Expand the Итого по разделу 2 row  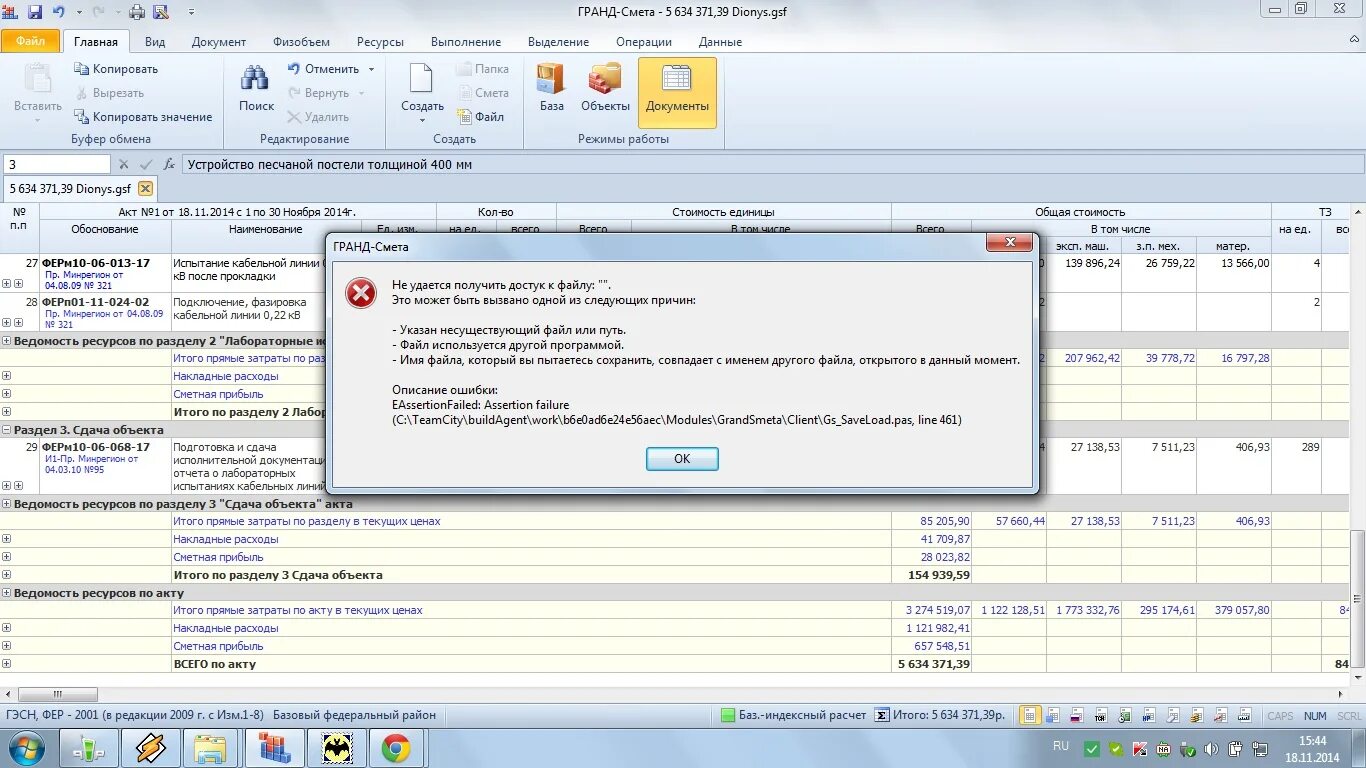(7, 412)
